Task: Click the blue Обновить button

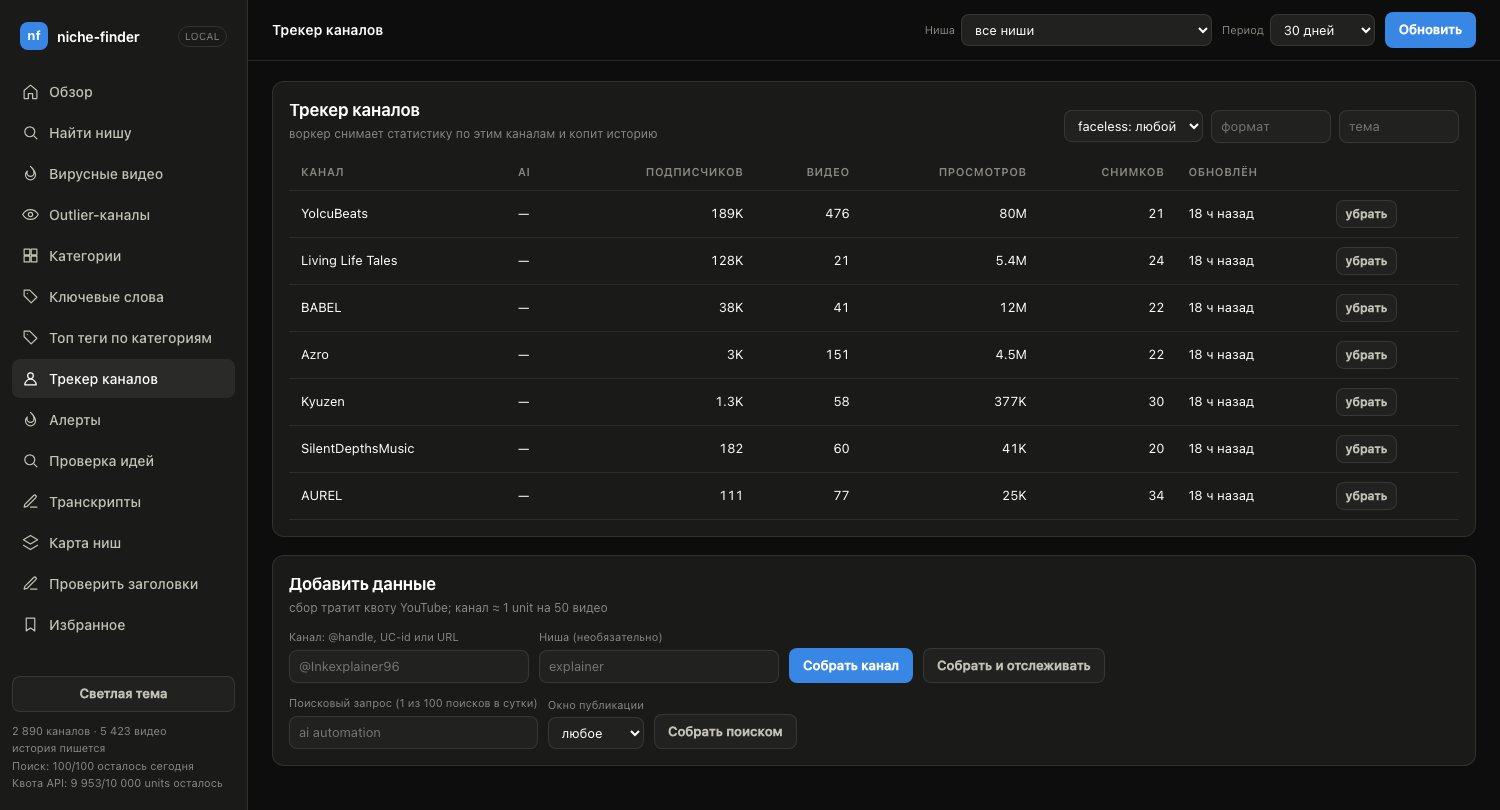Action: 1430,30
